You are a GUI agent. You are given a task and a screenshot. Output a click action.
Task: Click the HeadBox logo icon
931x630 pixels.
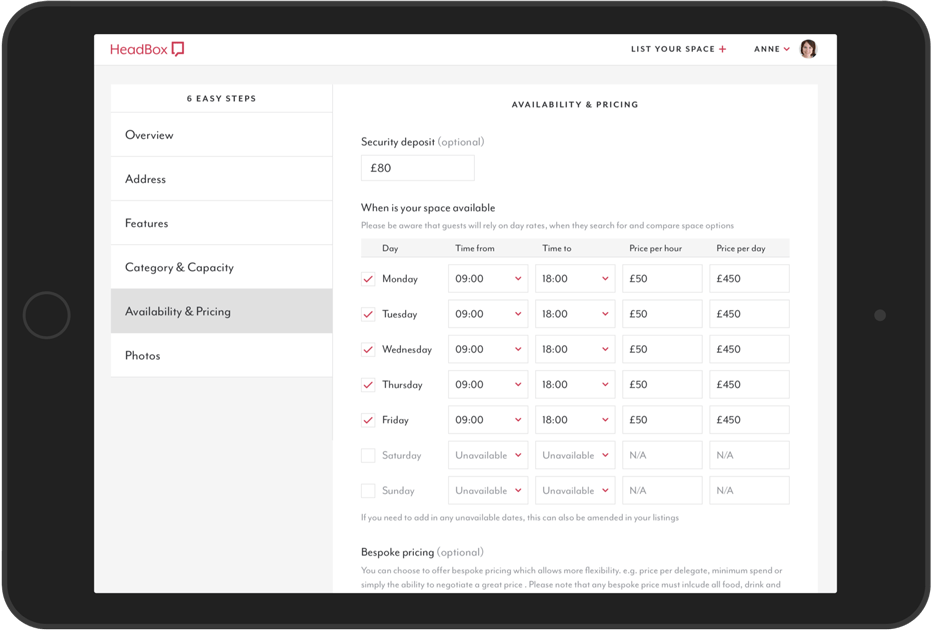click(178, 49)
